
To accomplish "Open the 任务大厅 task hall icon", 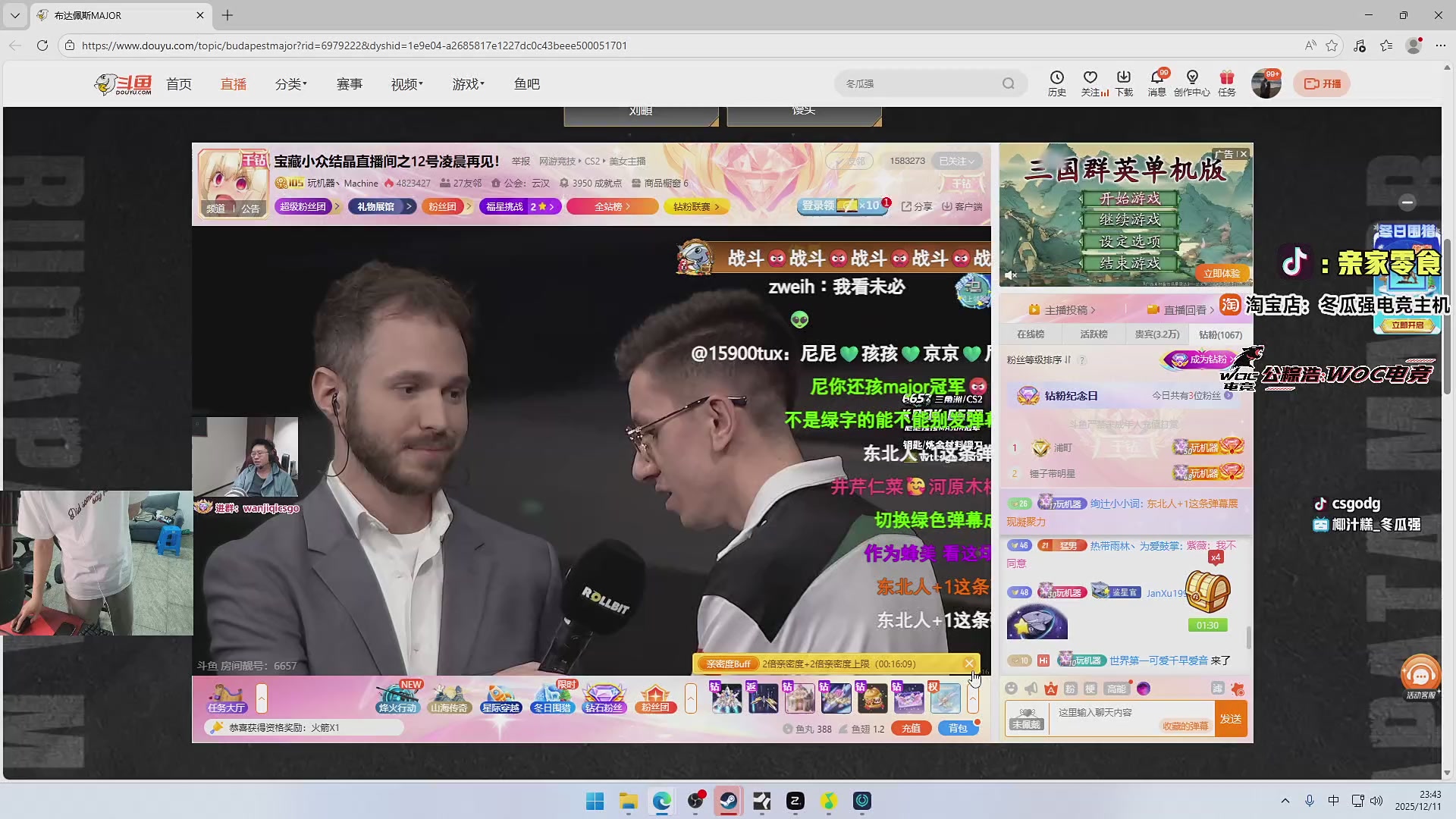I will pos(226,697).
